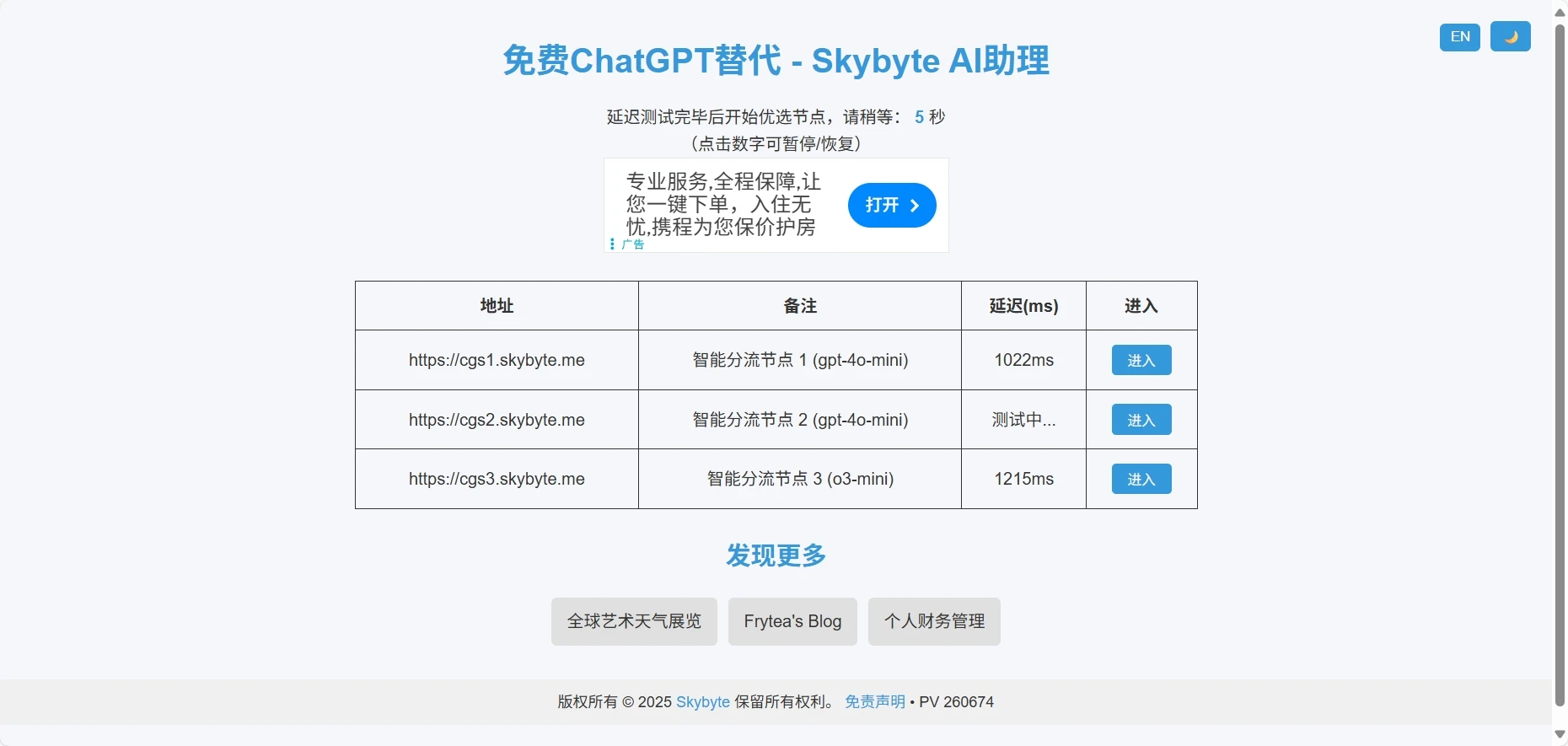Enter node 3 via its 进入 button

click(x=1141, y=479)
